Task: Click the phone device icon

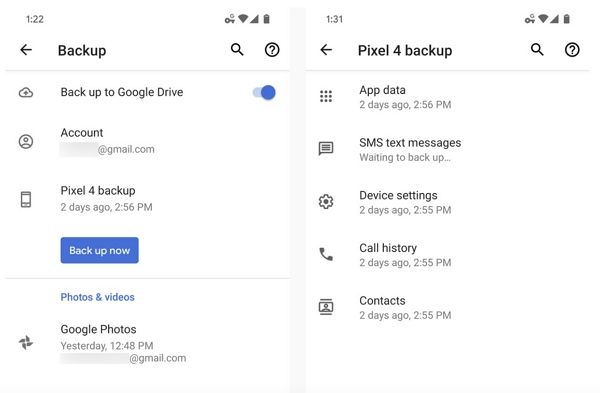Action: pyautogui.click(x=26, y=199)
